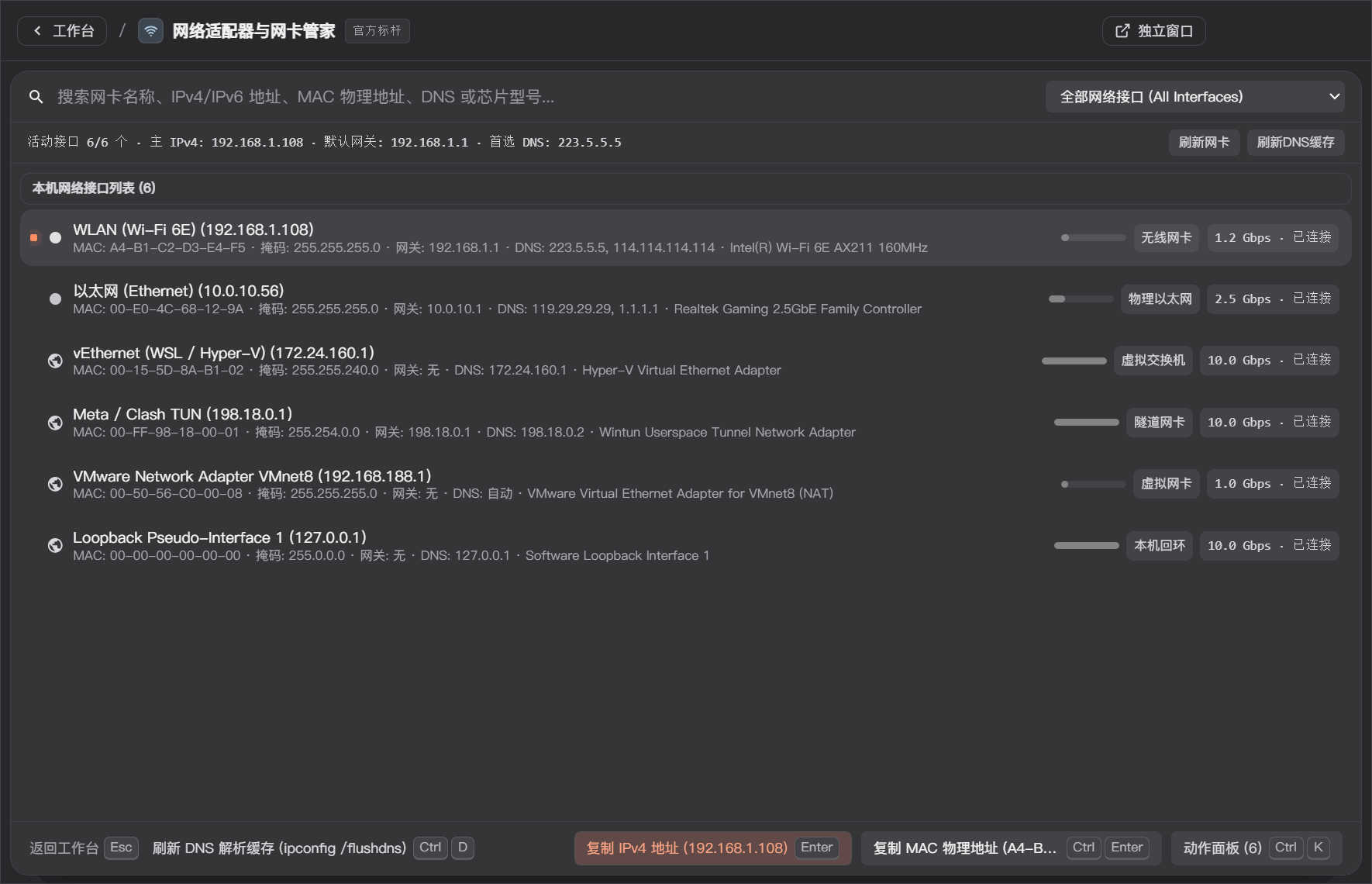The height and width of the screenshot is (884, 1372).
Task: Select WLAN (Wi-Fi 6E) (192.168.1.108) entry
Action: coord(685,237)
